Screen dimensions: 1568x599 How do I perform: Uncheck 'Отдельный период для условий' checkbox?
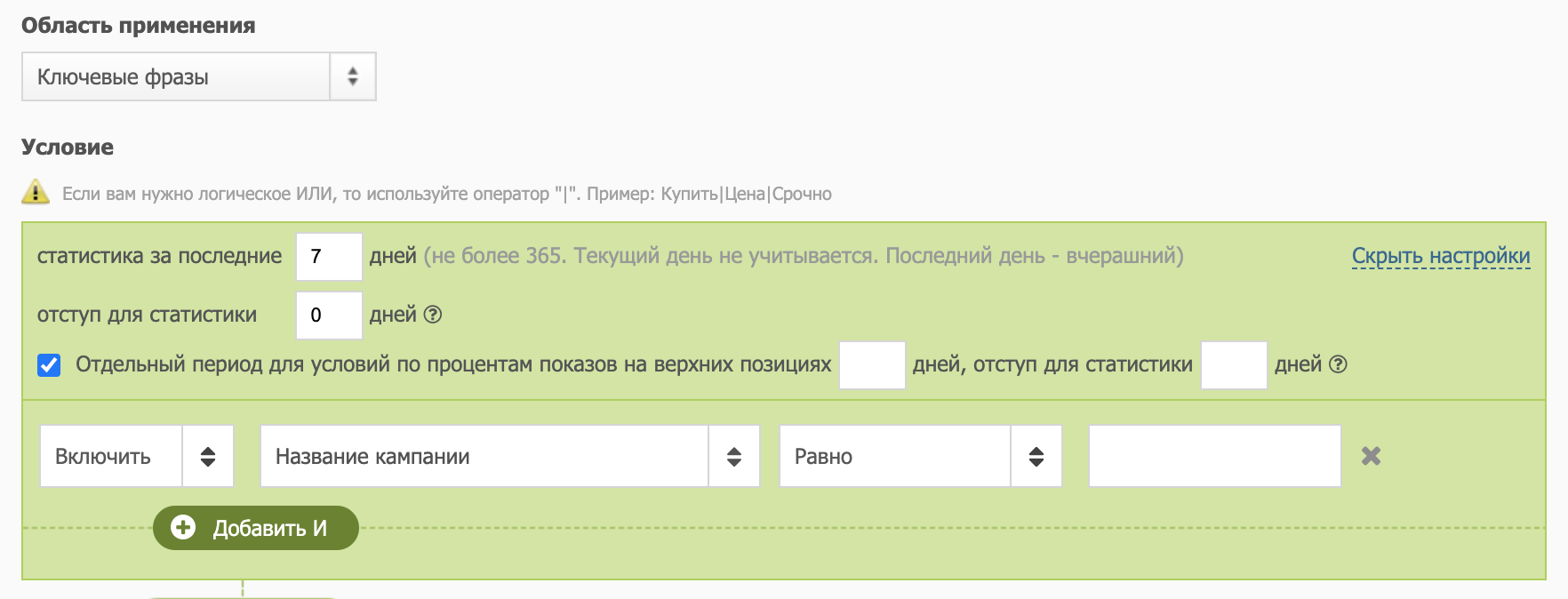(x=49, y=365)
